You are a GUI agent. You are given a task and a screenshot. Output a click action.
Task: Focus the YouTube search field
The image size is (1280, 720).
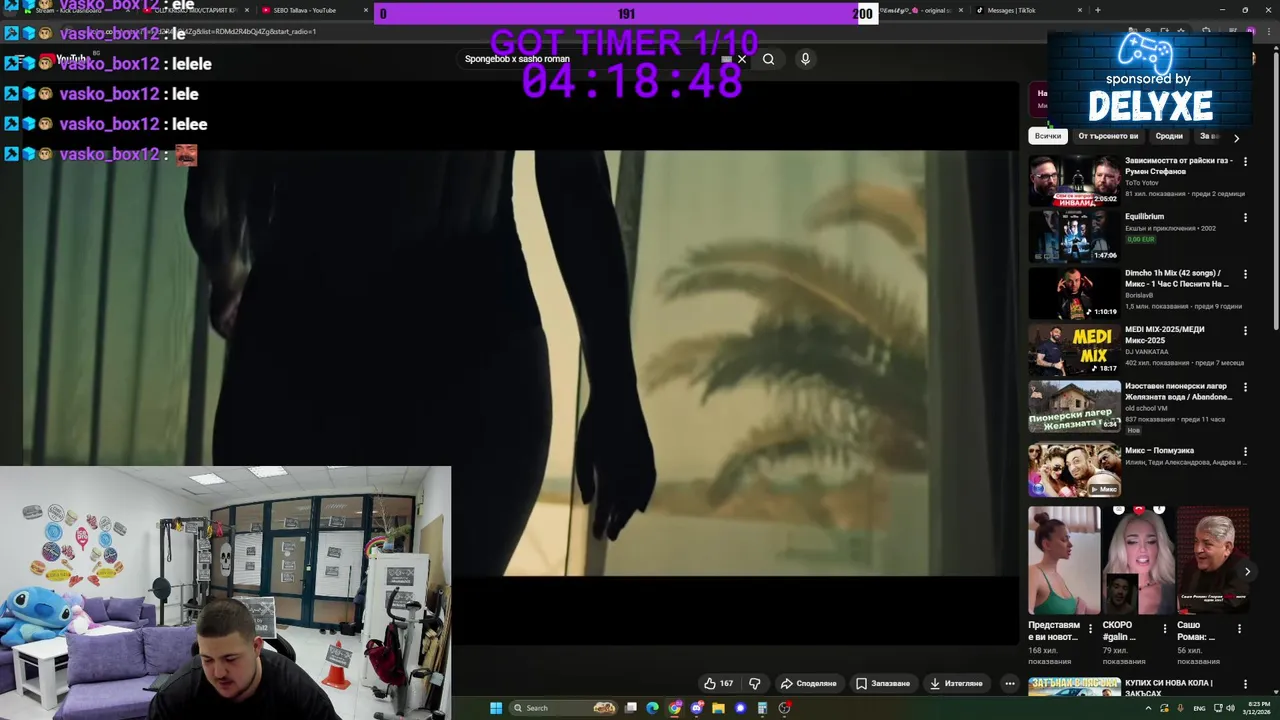tap(595, 59)
